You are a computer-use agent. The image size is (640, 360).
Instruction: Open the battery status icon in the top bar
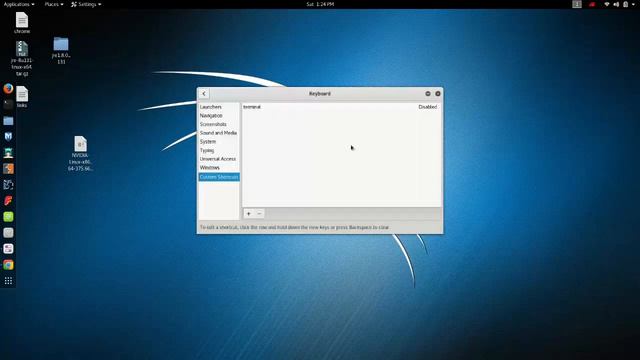pyautogui.click(x=625, y=4)
